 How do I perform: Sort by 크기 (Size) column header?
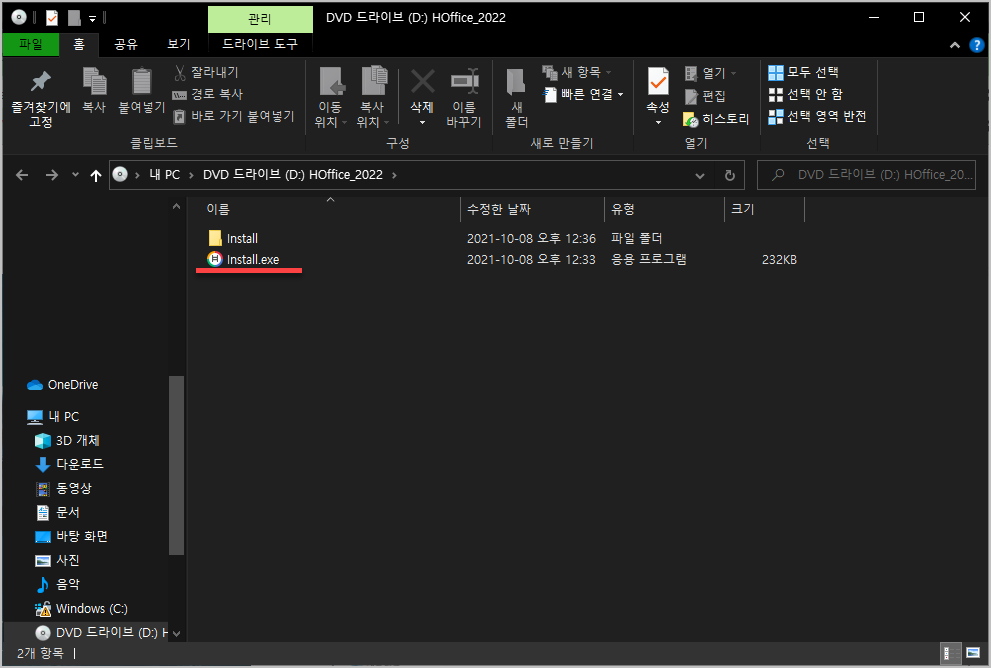[764, 209]
